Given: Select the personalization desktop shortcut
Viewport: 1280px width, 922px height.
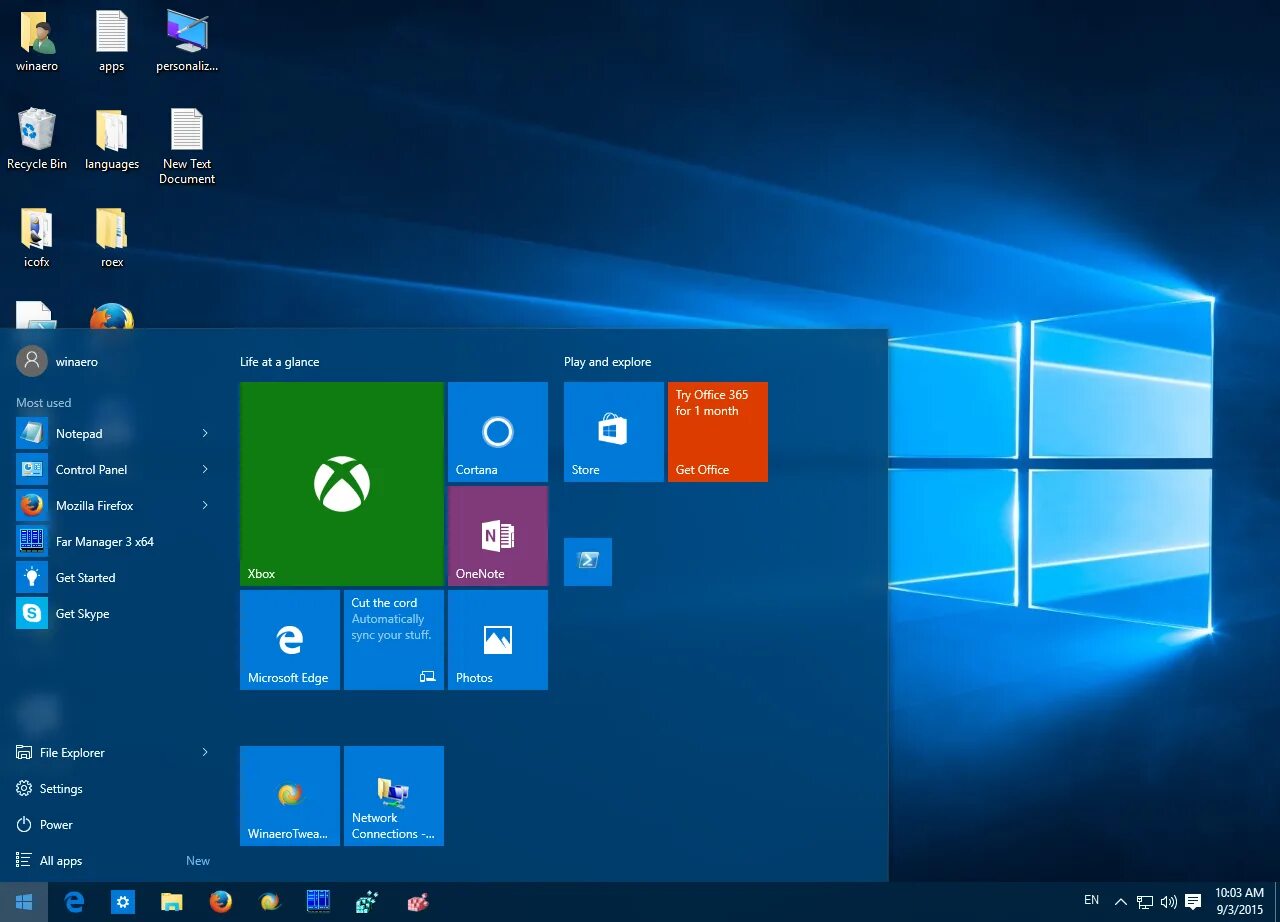Looking at the screenshot, I should pyautogui.click(x=187, y=42).
